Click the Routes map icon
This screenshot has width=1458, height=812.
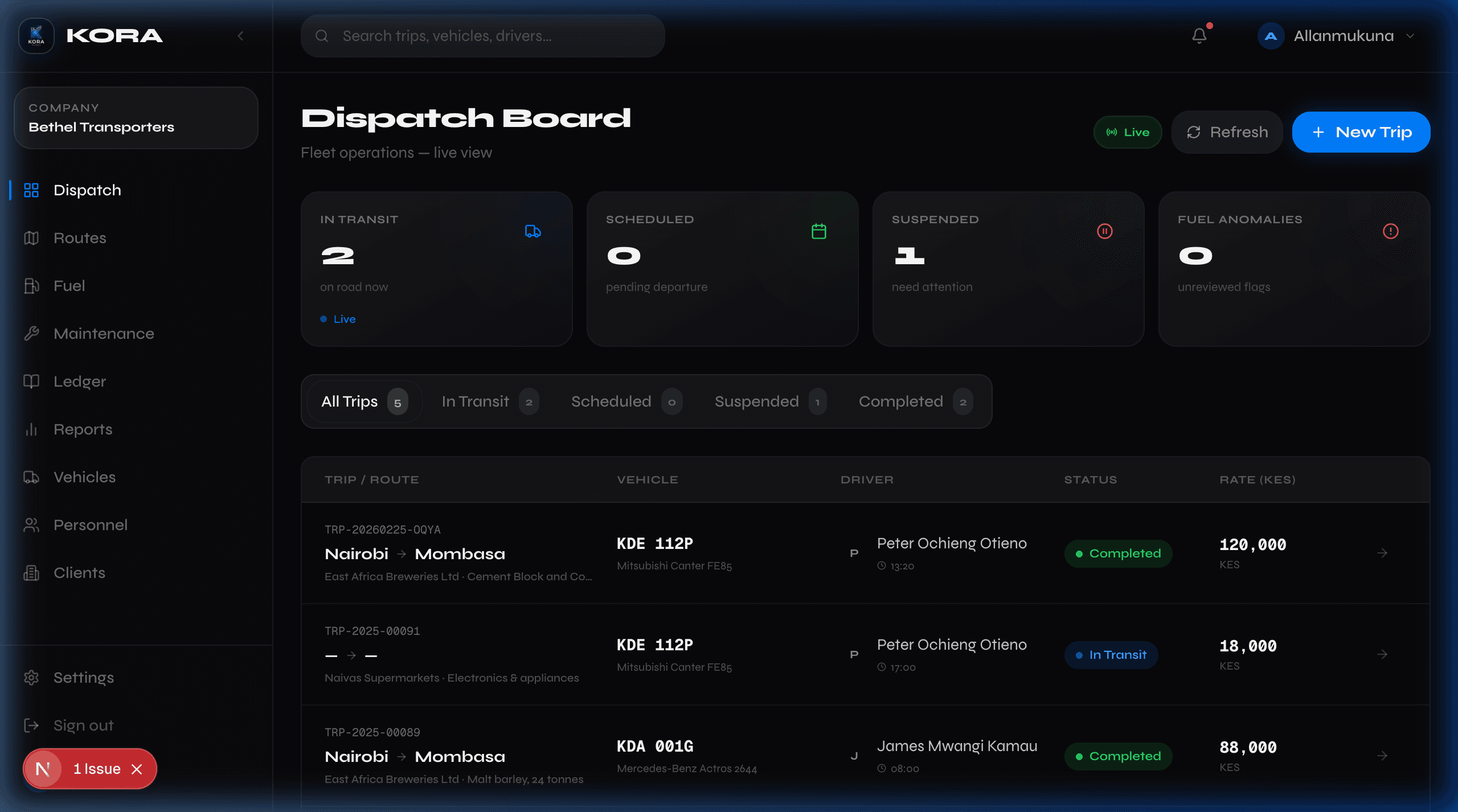31,238
